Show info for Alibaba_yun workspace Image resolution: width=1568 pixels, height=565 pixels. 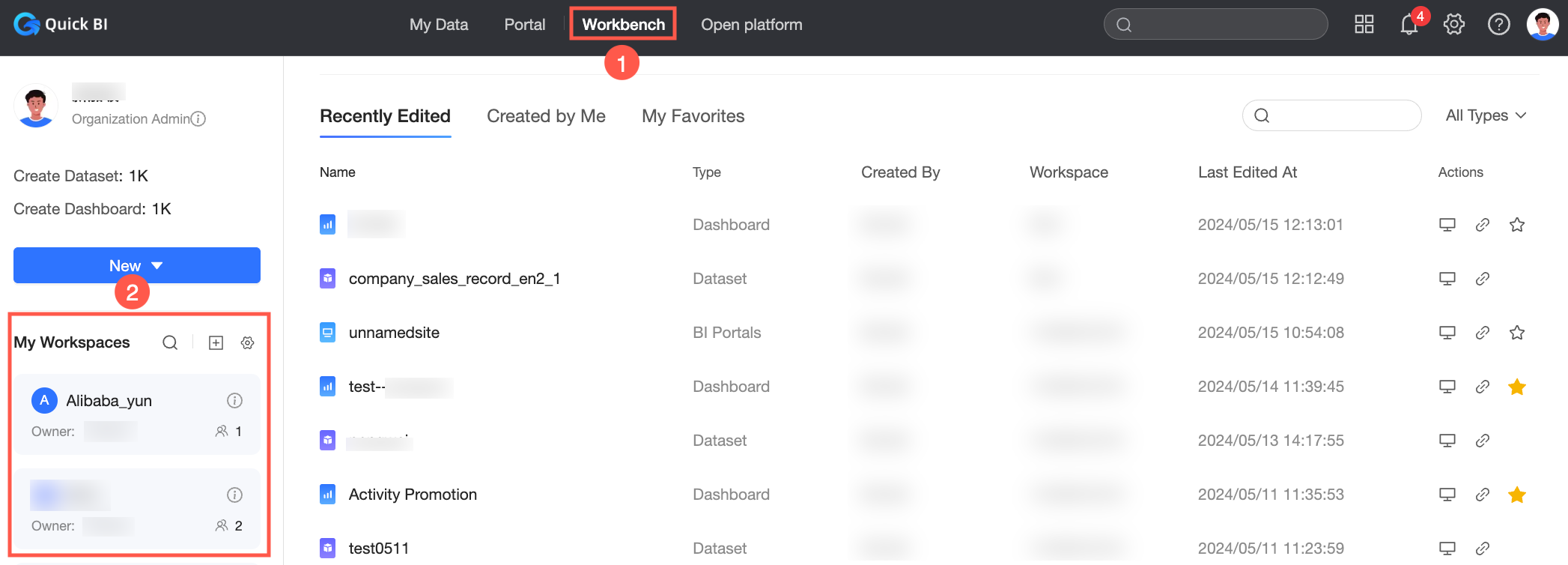(234, 401)
